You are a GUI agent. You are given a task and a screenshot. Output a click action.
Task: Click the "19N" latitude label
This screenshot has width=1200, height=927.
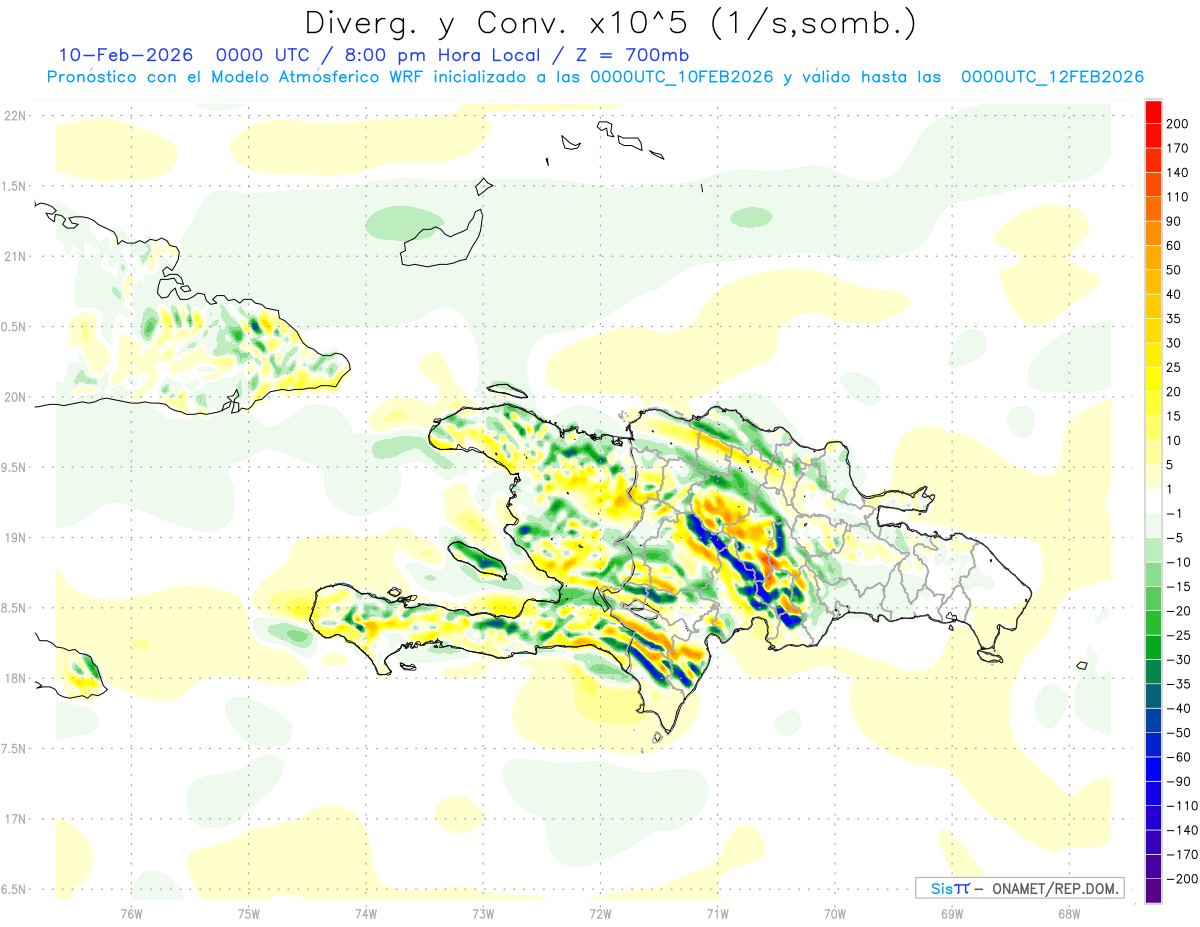click(x=16, y=537)
